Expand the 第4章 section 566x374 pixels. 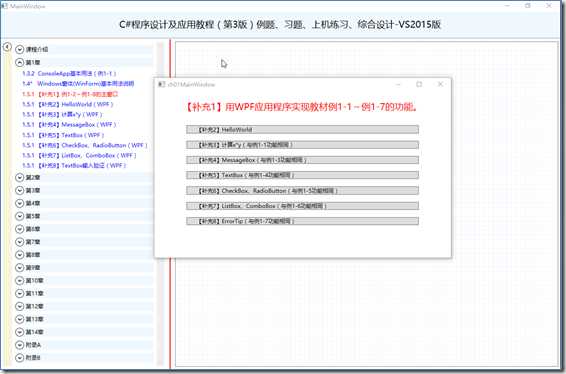(19, 203)
